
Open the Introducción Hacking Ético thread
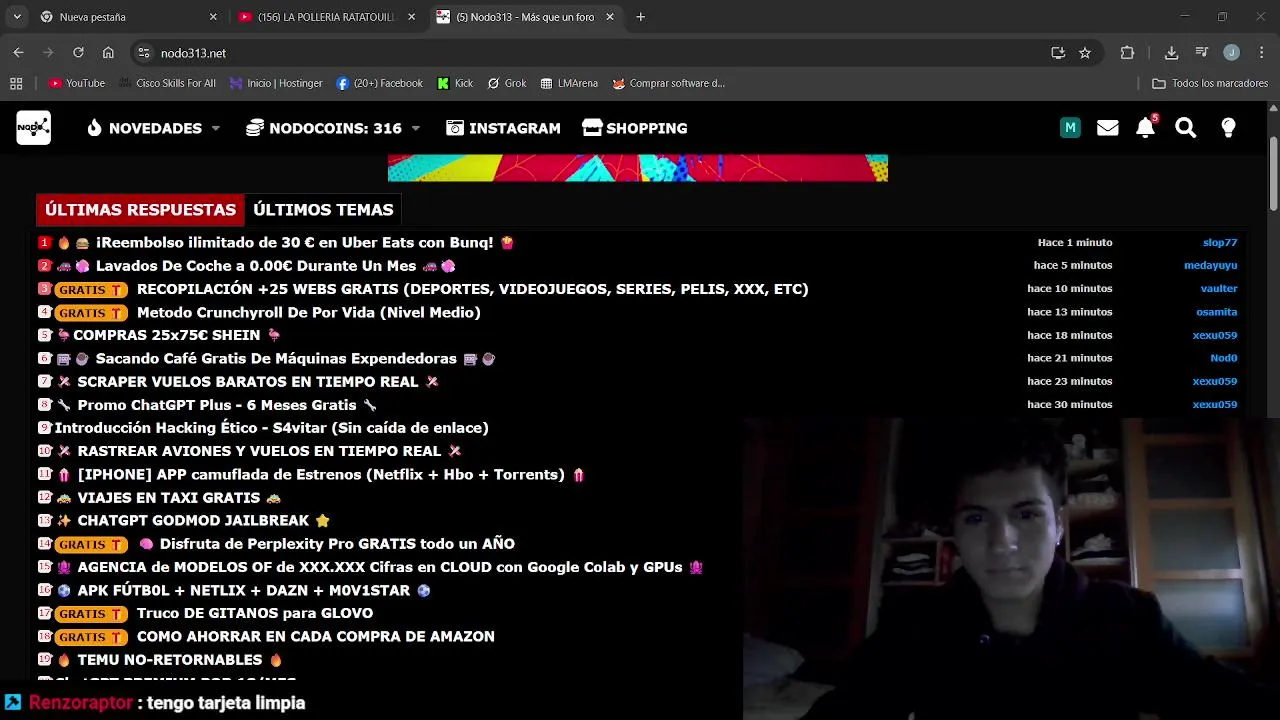(271, 428)
